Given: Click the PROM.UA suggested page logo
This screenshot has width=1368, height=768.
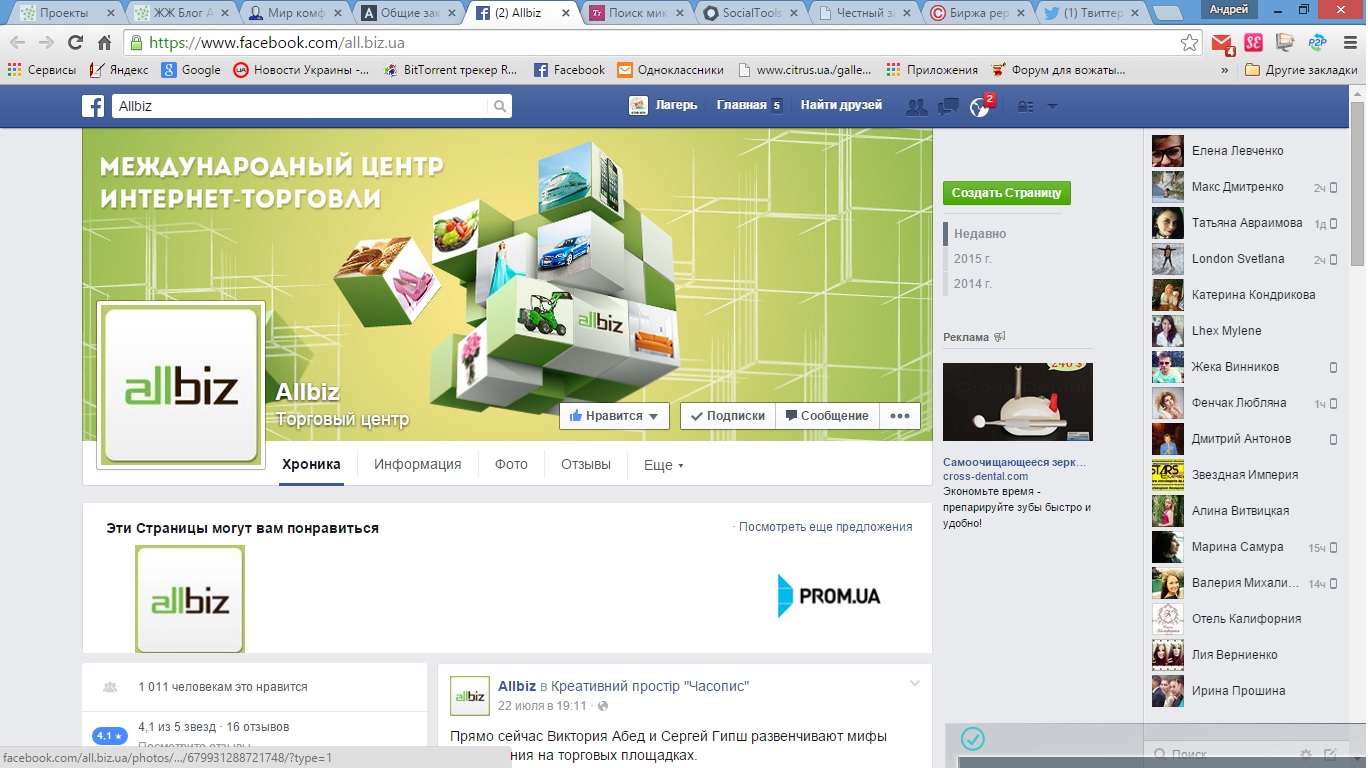Looking at the screenshot, I should 829,596.
